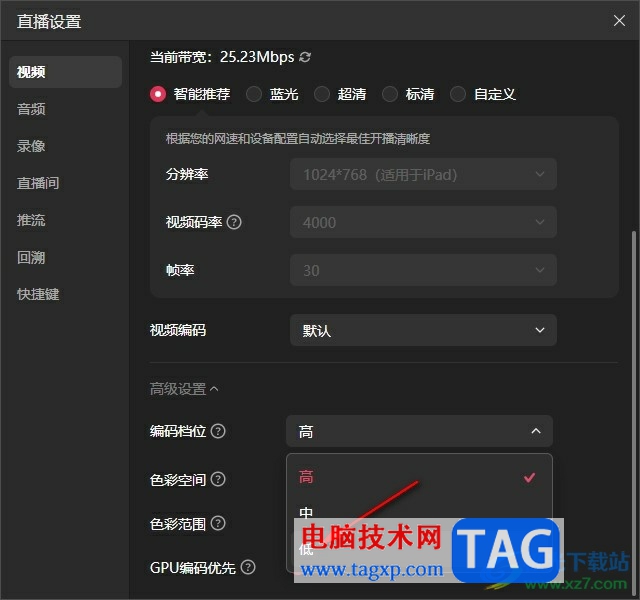Click the 当前带宽 25.23Mbps text
Image resolution: width=640 pixels, height=600 pixels.
point(222,57)
